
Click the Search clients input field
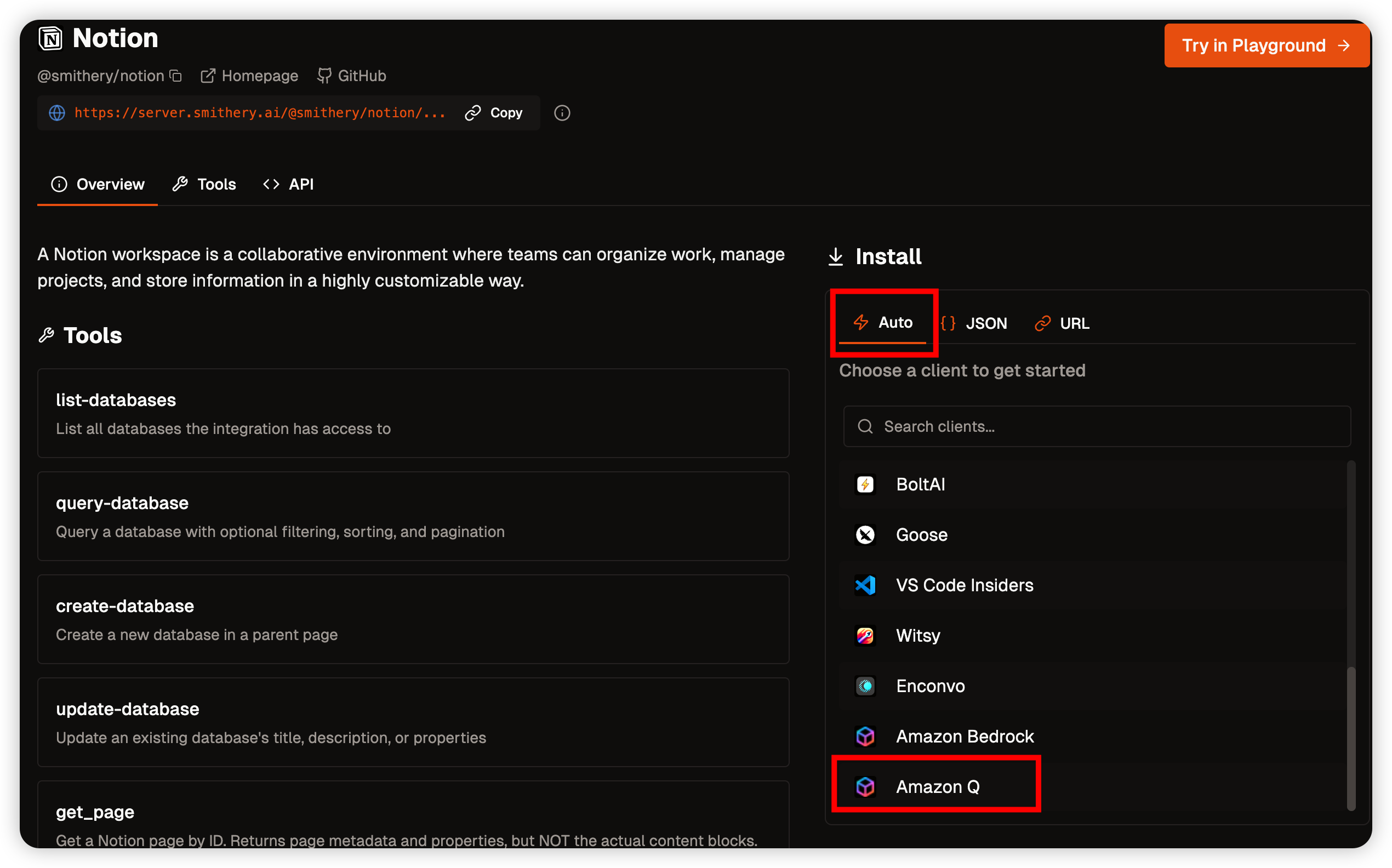pyautogui.click(x=1097, y=426)
